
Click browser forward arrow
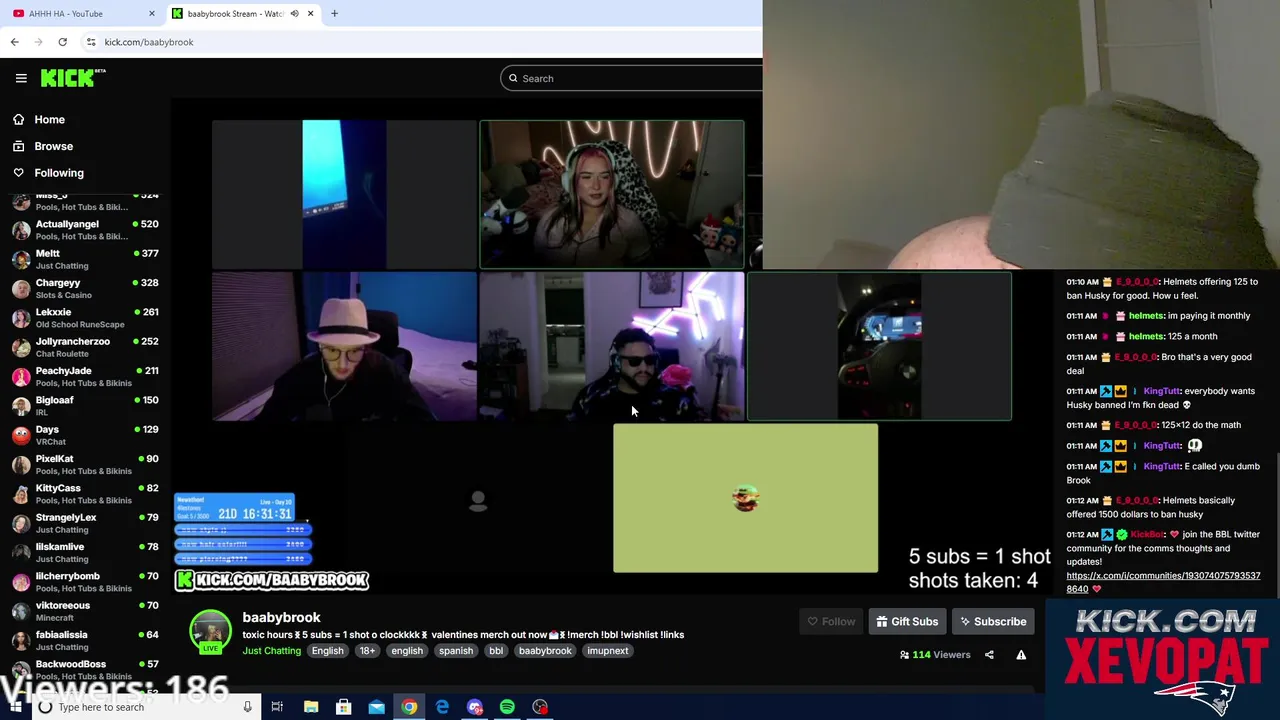(x=39, y=42)
